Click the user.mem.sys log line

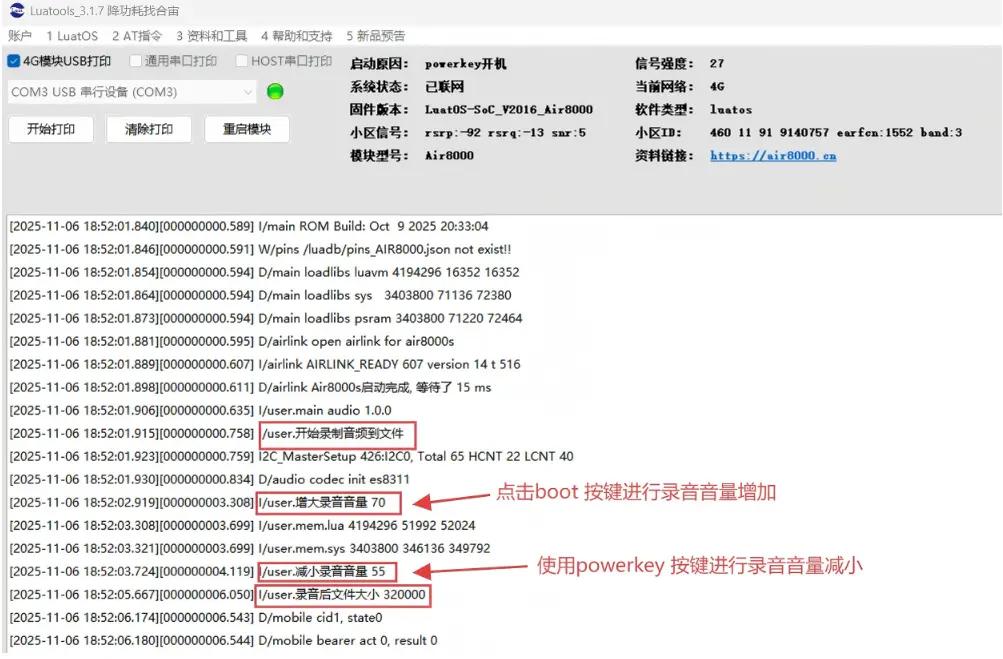coord(249,549)
